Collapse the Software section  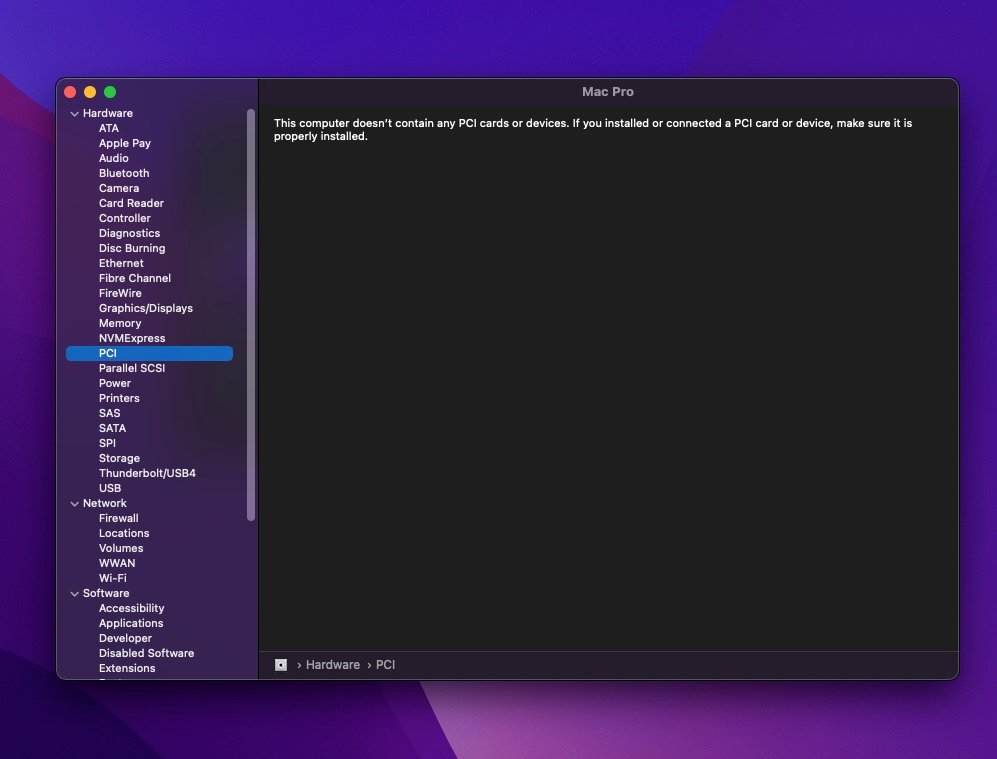coord(74,594)
